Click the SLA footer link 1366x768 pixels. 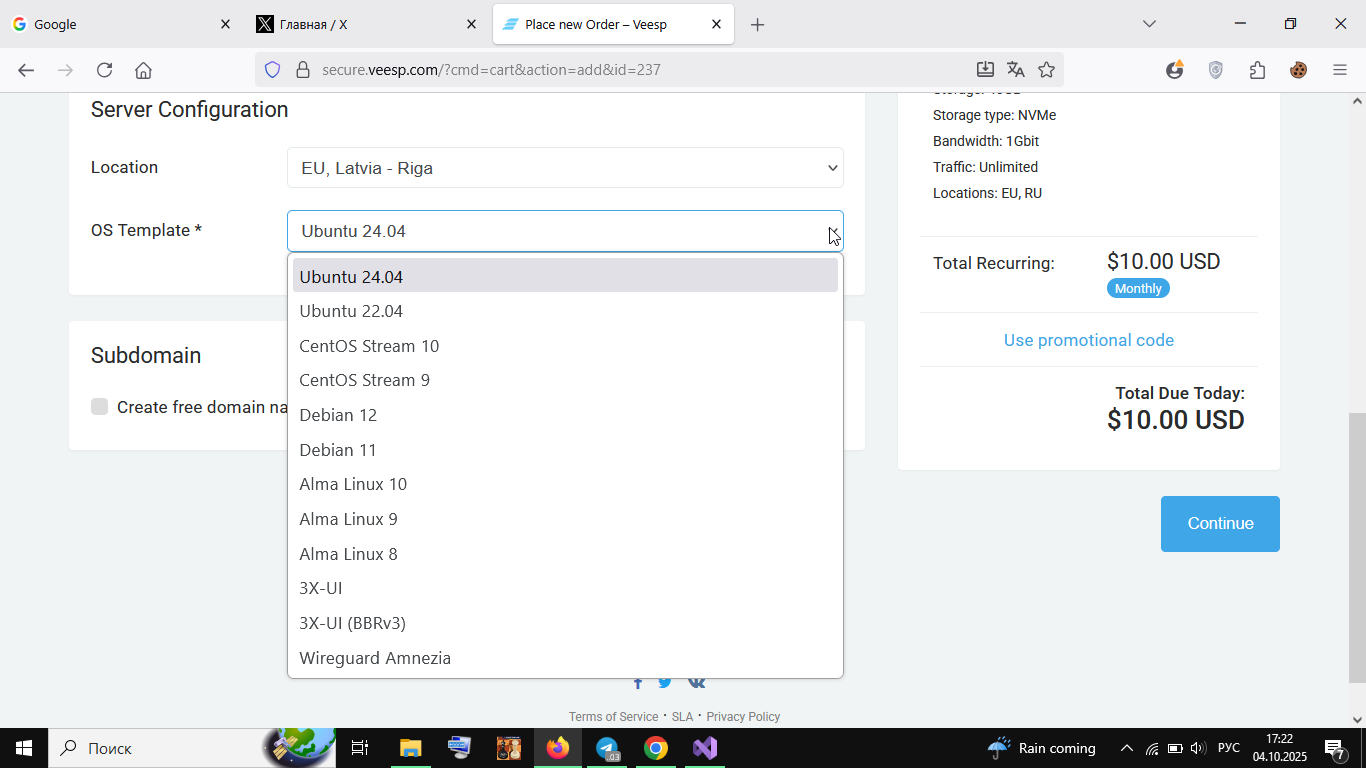(682, 717)
